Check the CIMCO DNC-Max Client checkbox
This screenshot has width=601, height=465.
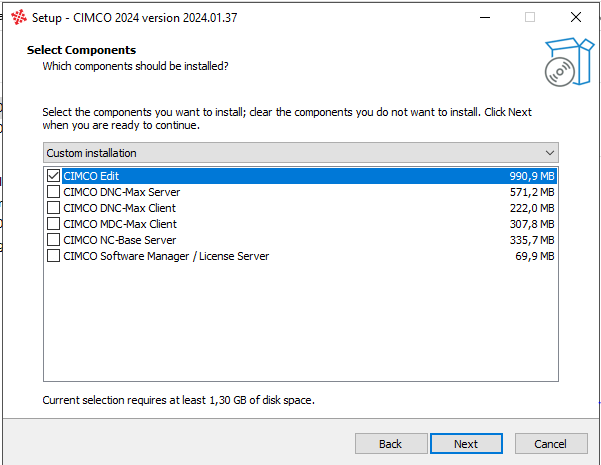(54, 208)
